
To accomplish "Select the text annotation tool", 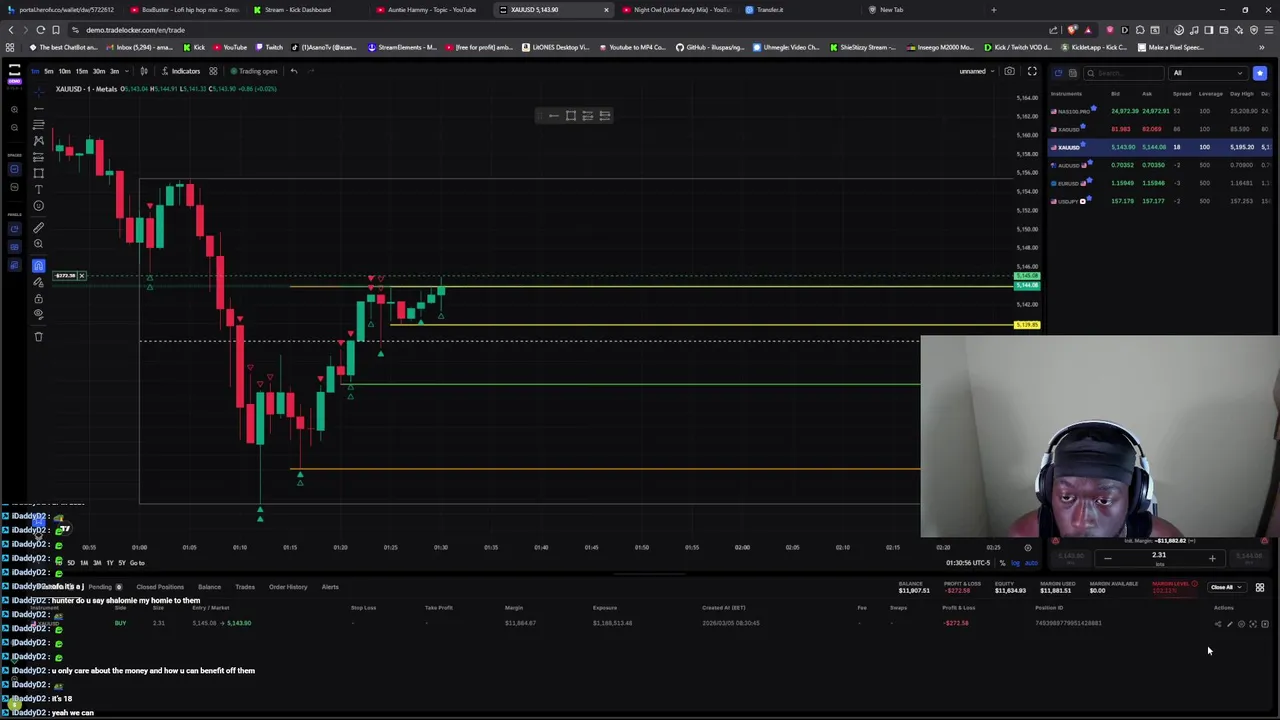I will point(38,189).
